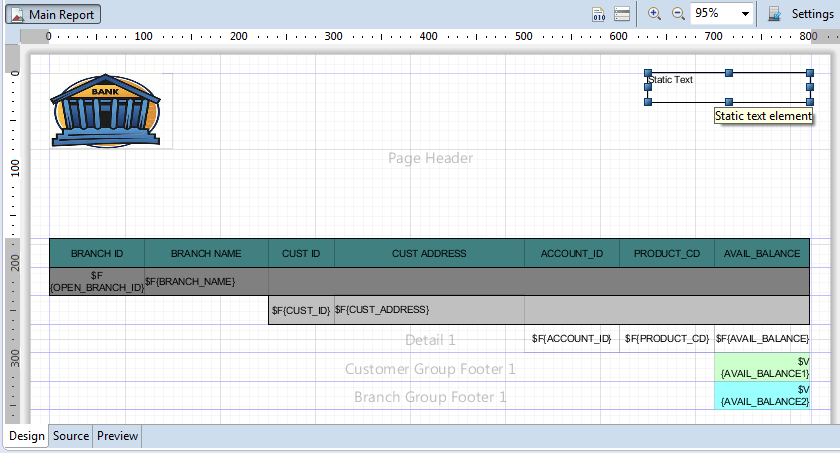Select the AVAIL_BALANCE column header
The image size is (840, 453).
tap(762, 253)
